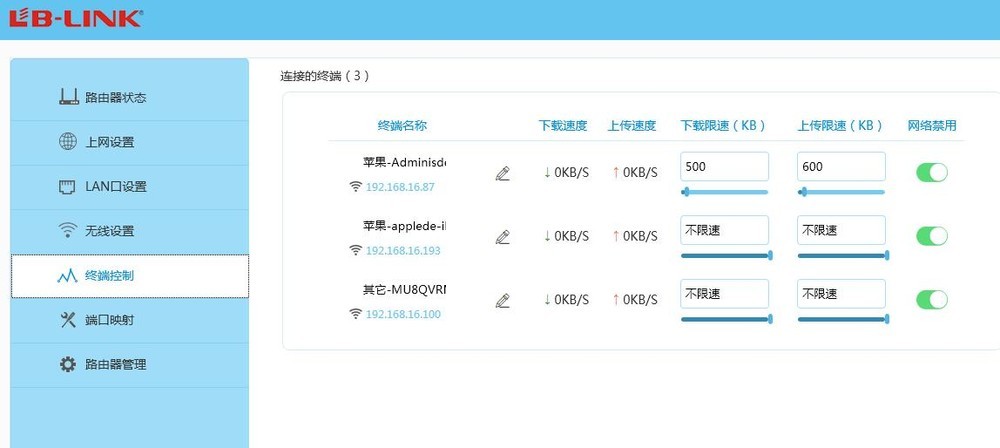Screen dimensions: 1000x448
Task: Edit name of 其它-MU8QVR device with pencil icon
Action: tap(503, 300)
